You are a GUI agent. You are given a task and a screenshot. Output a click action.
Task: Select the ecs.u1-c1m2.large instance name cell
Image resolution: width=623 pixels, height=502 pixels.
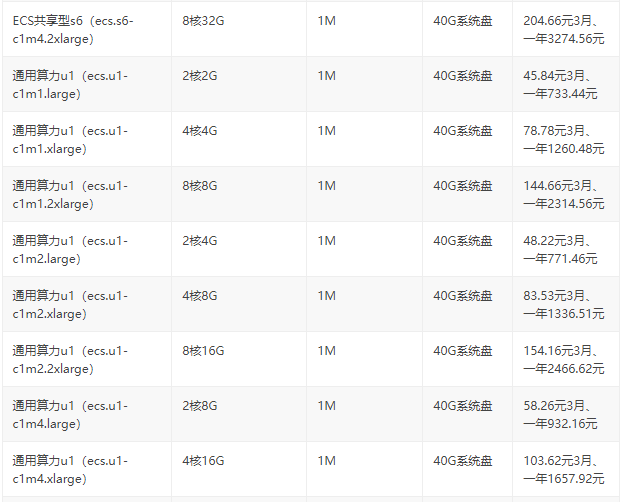(70, 249)
